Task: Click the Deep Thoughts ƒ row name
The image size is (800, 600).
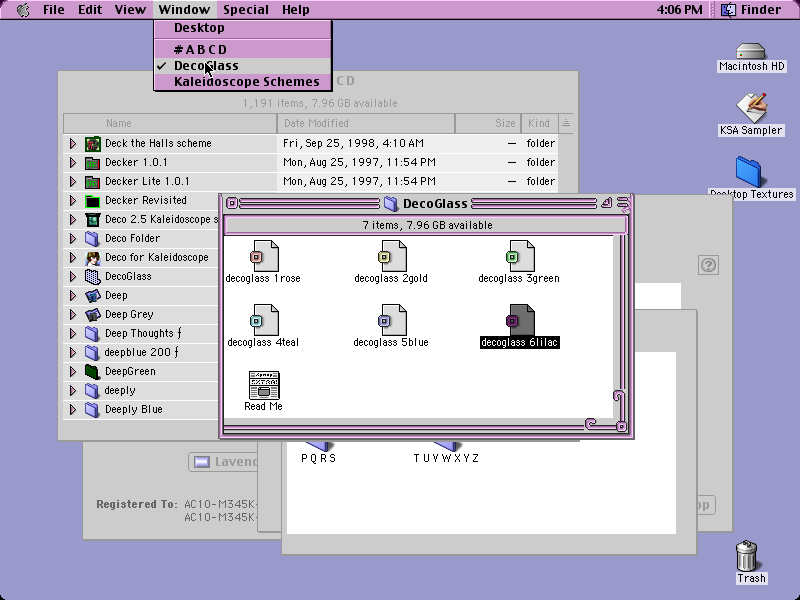Action: [x=143, y=334]
